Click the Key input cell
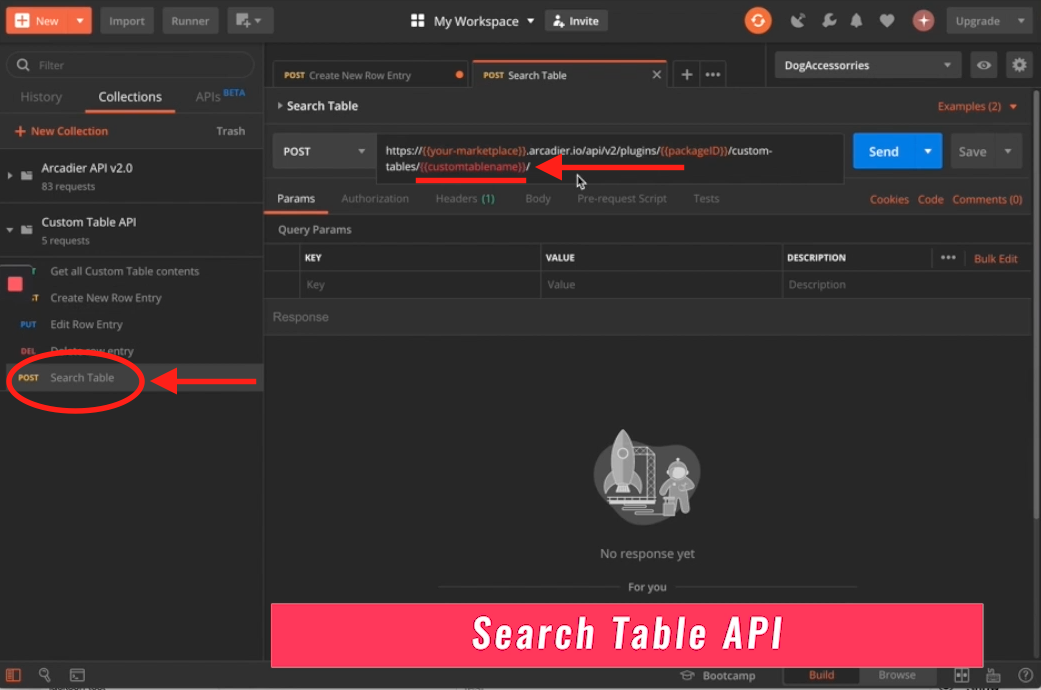The height and width of the screenshot is (690, 1041). point(420,284)
